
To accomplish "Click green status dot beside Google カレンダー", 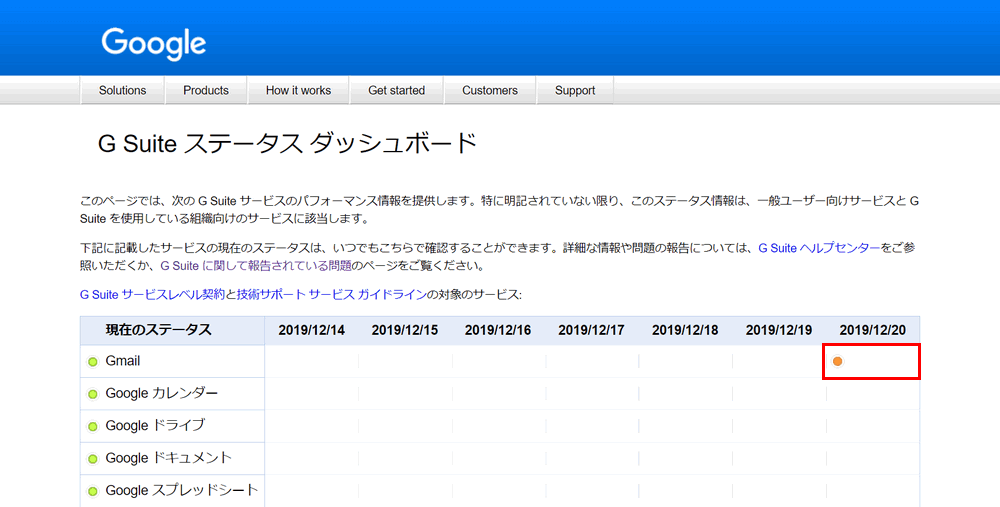I will (93, 394).
